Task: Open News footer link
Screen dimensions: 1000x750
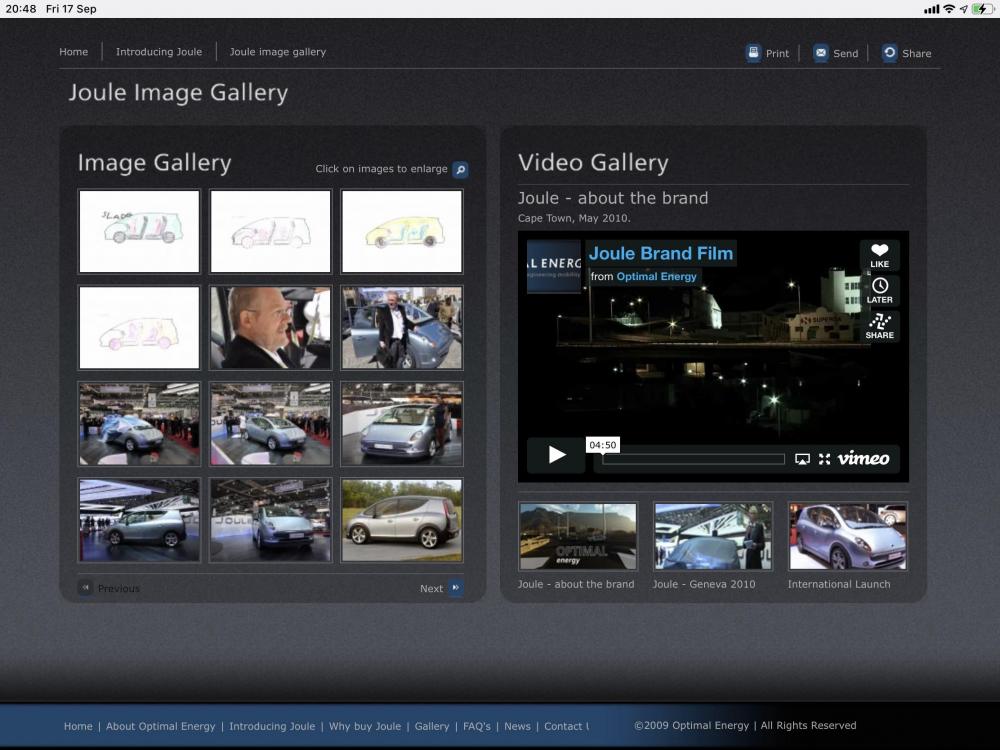Action: click(x=517, y=726)
